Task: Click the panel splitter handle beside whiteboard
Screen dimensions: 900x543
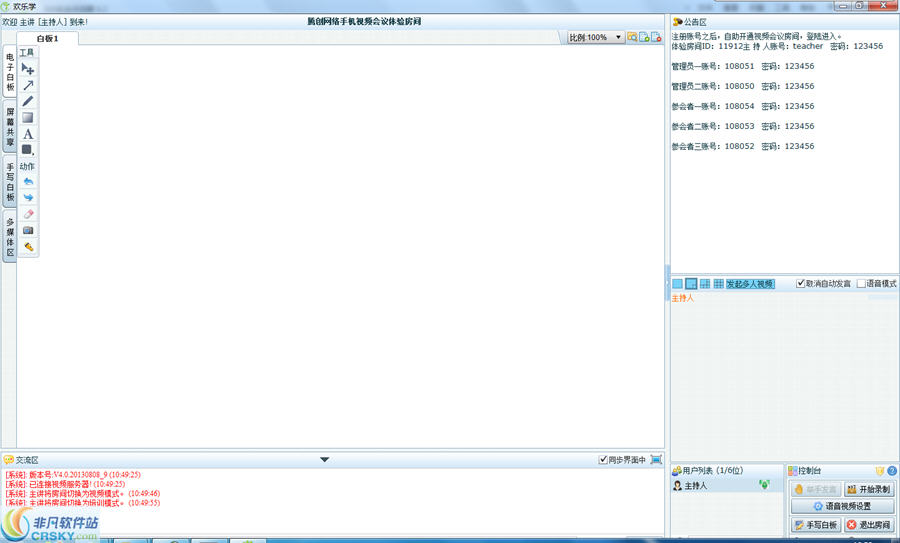Action: coord(668,282)
